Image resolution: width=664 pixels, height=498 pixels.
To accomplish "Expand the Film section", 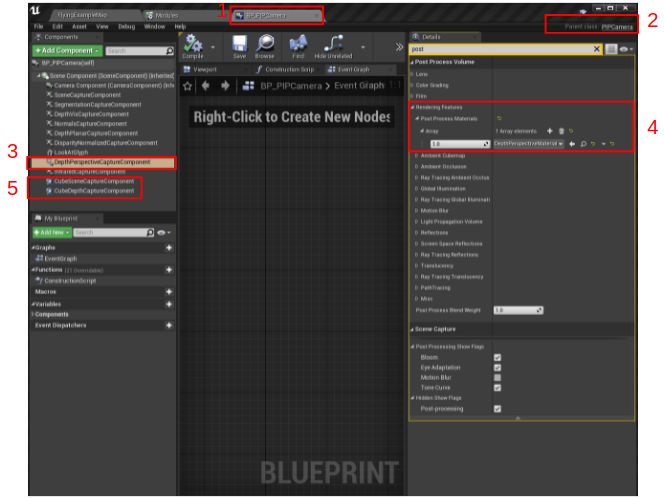I will point(412,96).
